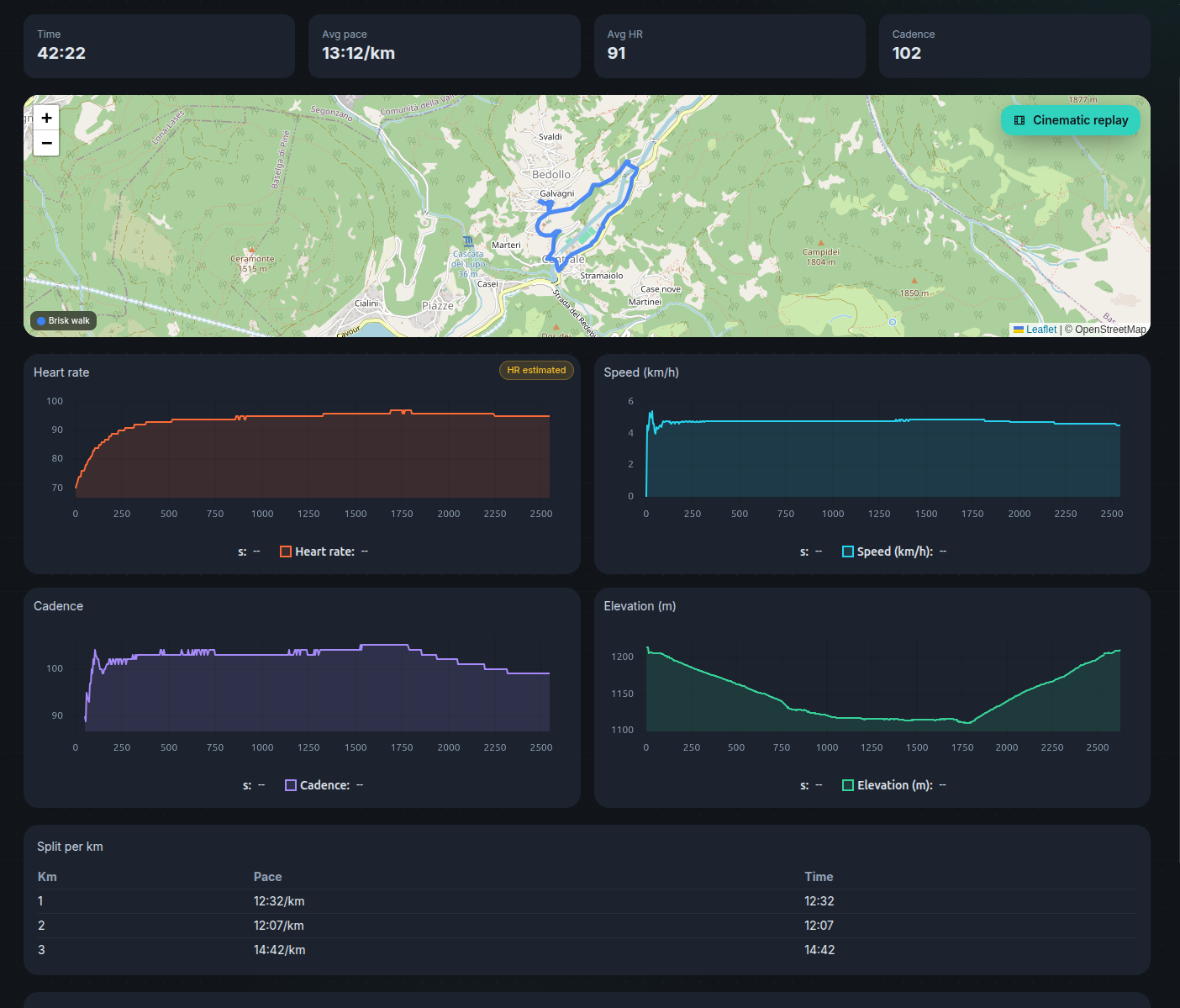Zoom in on the route map

[x=46, y=118]
